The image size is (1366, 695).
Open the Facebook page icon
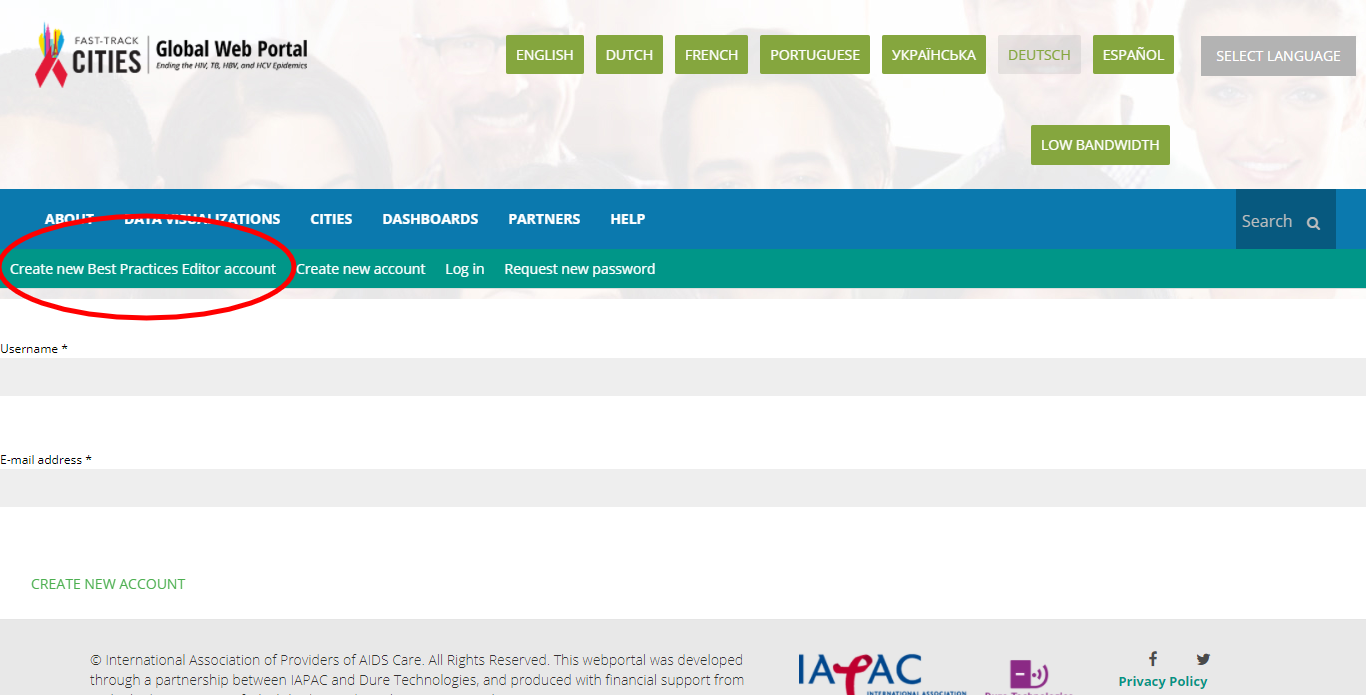pyautogui.click(x=1152, y=658)
